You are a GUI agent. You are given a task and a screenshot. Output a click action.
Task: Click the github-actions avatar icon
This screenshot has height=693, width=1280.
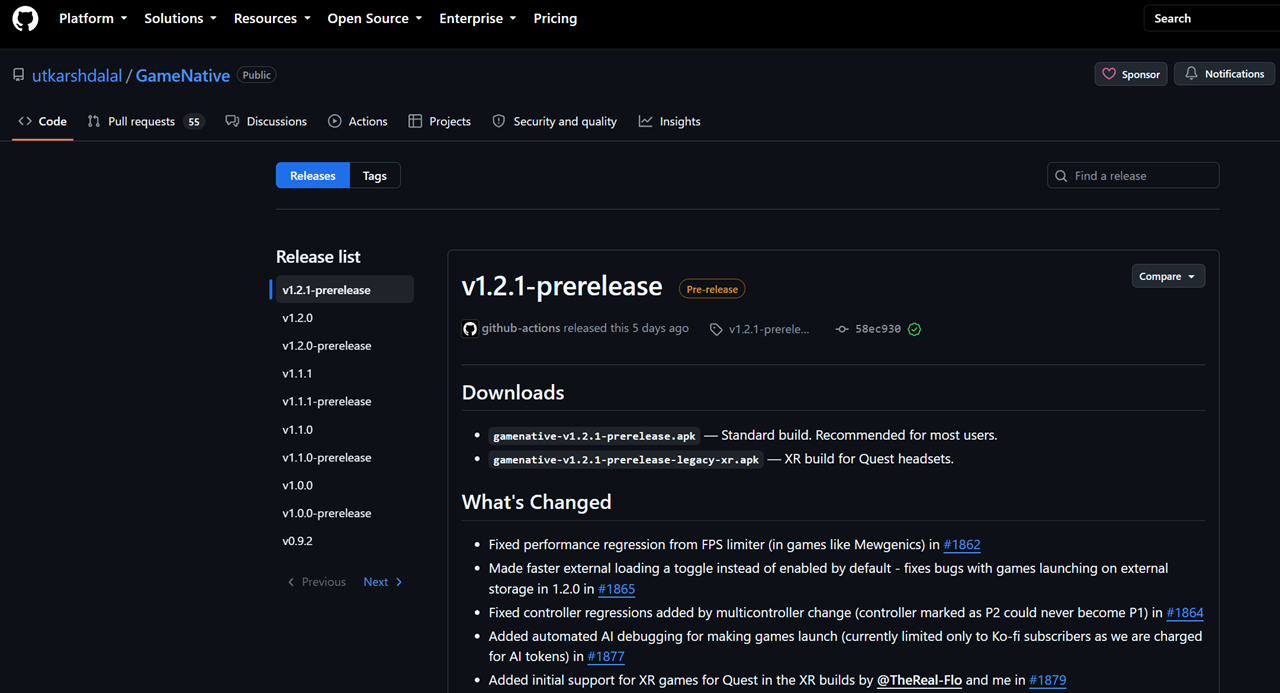pos(470,328)
